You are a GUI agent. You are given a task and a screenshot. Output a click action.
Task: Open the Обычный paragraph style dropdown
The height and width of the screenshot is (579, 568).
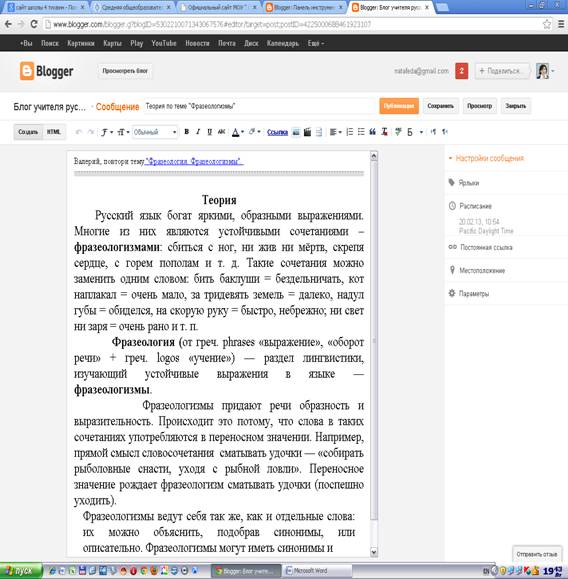[x=155, y=132]
